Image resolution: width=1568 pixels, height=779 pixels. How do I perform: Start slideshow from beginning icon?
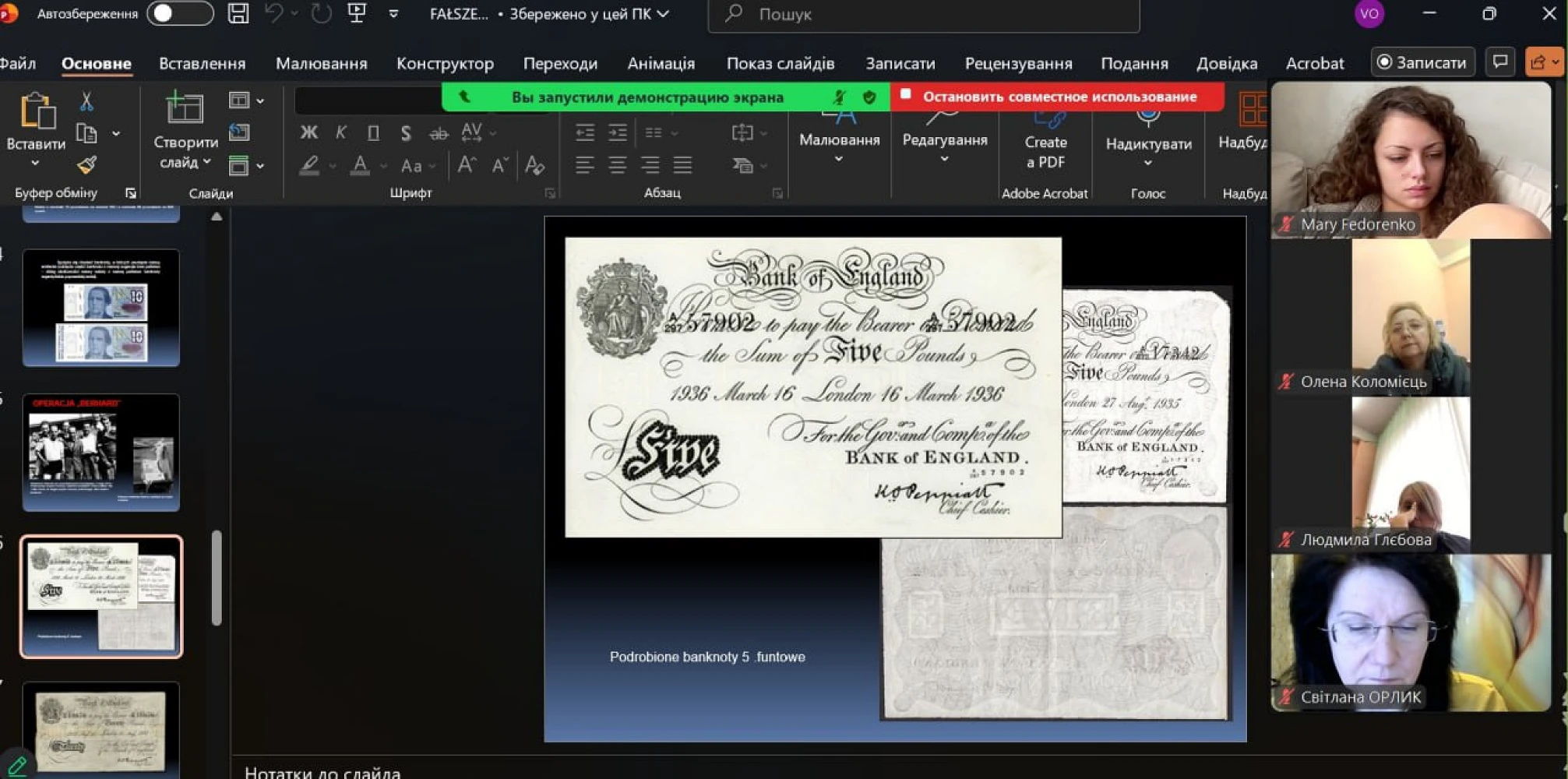(357, 13)
